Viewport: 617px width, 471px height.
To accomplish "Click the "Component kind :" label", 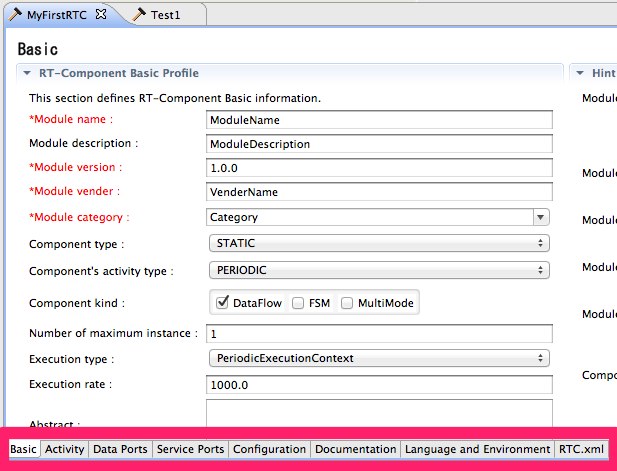I will (77, 303).
